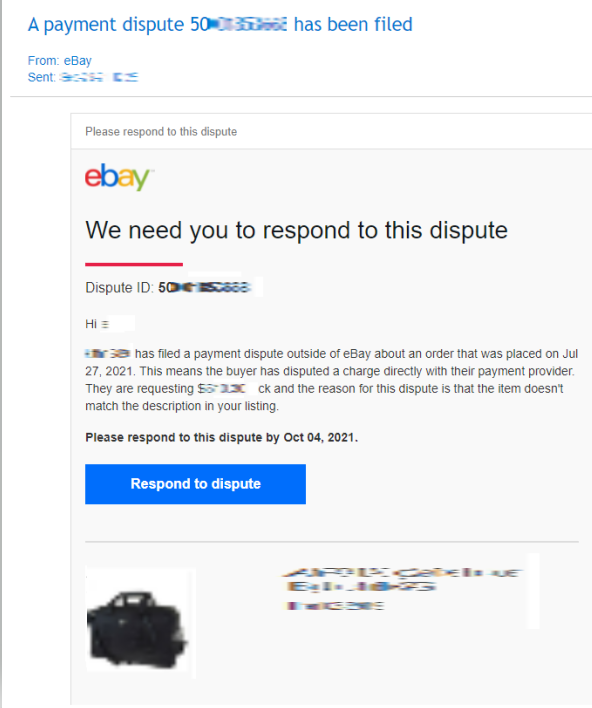Click the red accent line under the heading
This screenshot has height=708, width=592.
pyautogui.click(x=134, y=264)
